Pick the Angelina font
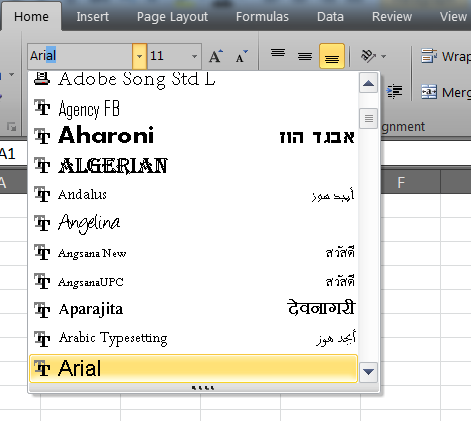Viewport: 471px width, 421px height. tap(193, 223)
